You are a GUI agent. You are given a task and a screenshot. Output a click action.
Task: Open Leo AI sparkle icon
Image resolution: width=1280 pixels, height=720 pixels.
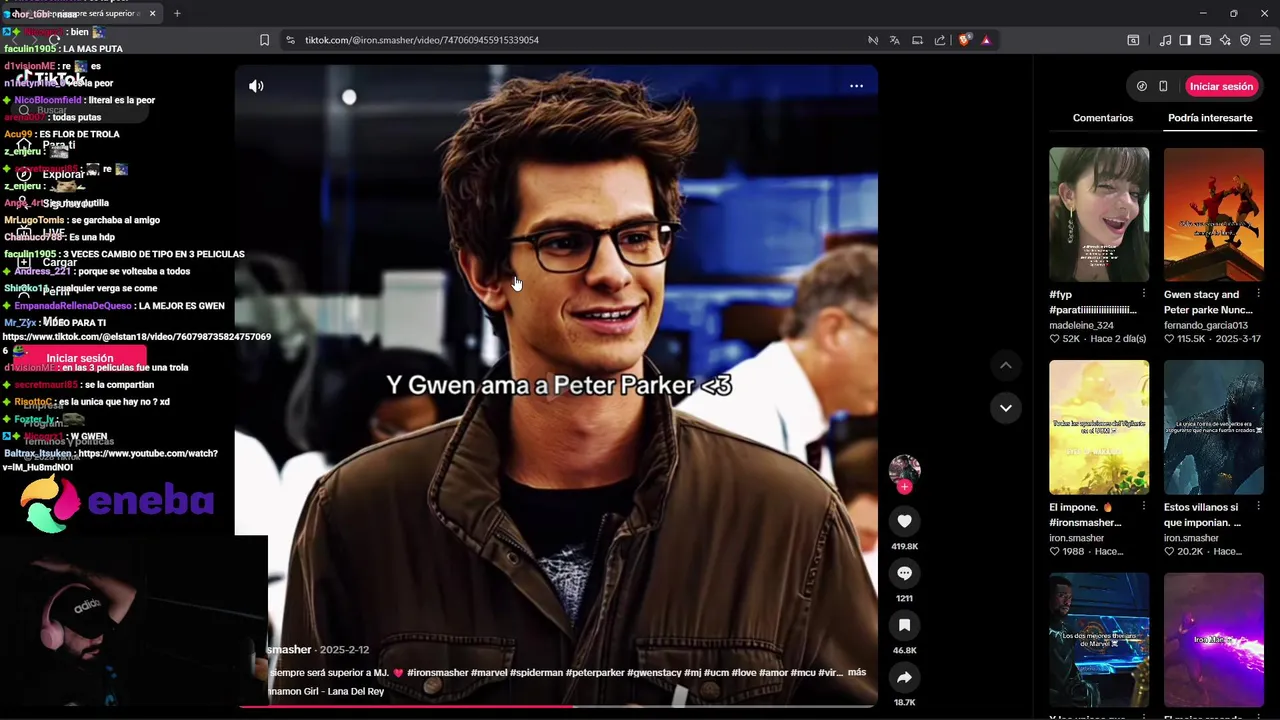click(x=1225, y=40)
